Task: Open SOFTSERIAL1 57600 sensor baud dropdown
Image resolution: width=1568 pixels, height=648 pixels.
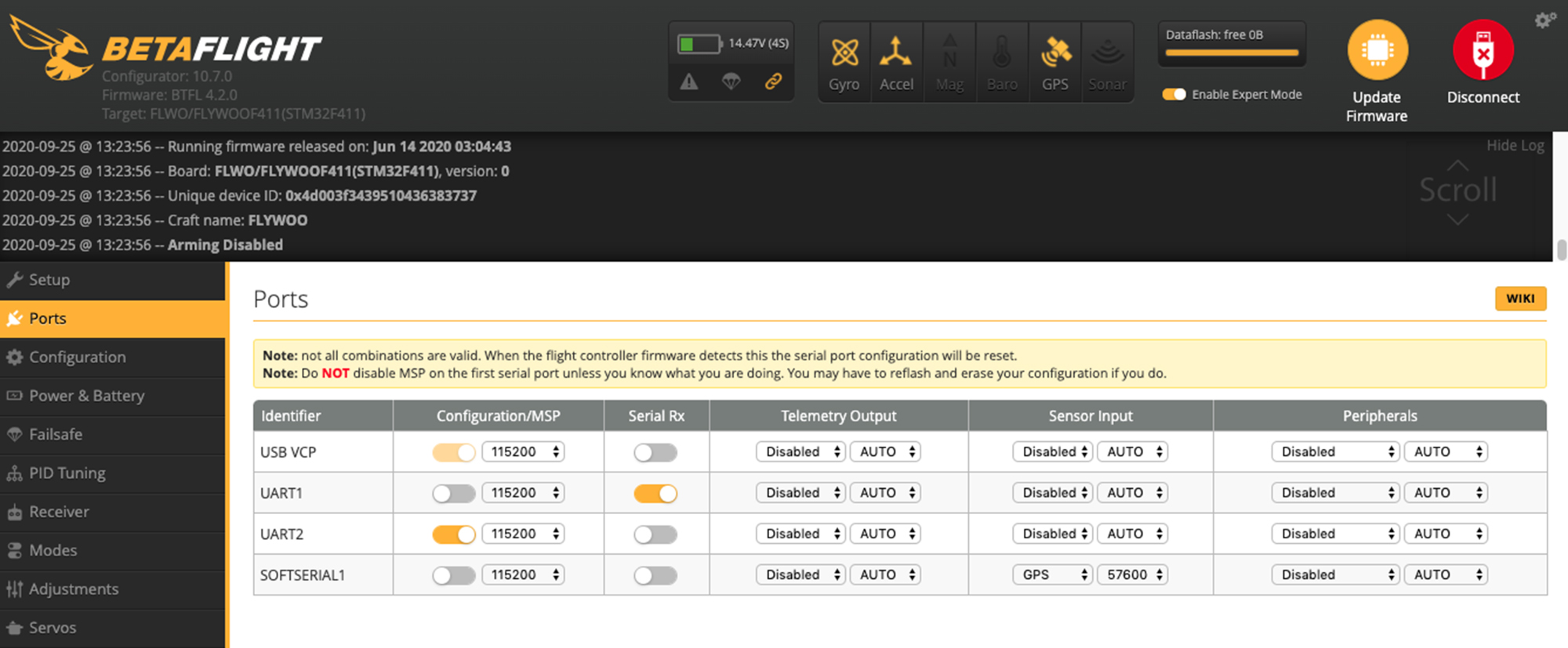Action: 1132,574
